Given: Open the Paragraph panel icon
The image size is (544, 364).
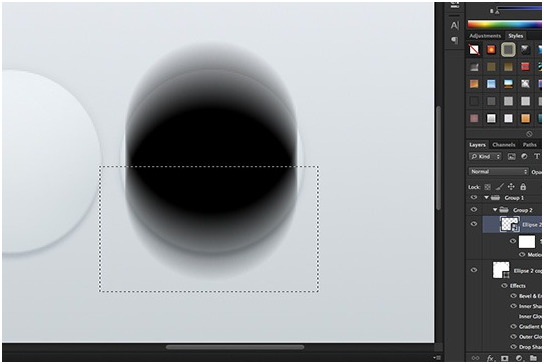Looking at the screenshot, I should 454,40.
